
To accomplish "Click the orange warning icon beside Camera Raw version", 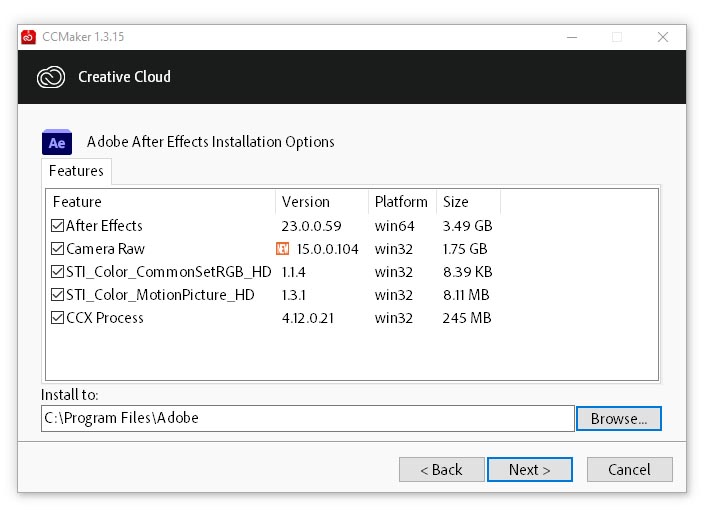I will pyautogui.click(x=283, y=248).
